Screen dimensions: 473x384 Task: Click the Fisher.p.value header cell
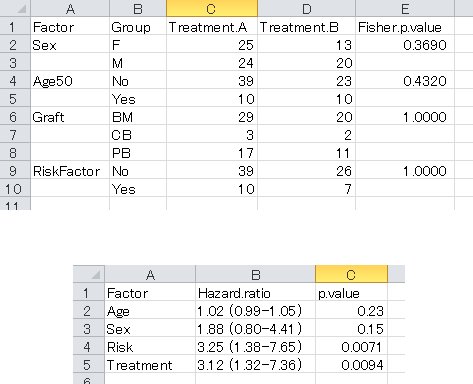click(x=405, y=27)
